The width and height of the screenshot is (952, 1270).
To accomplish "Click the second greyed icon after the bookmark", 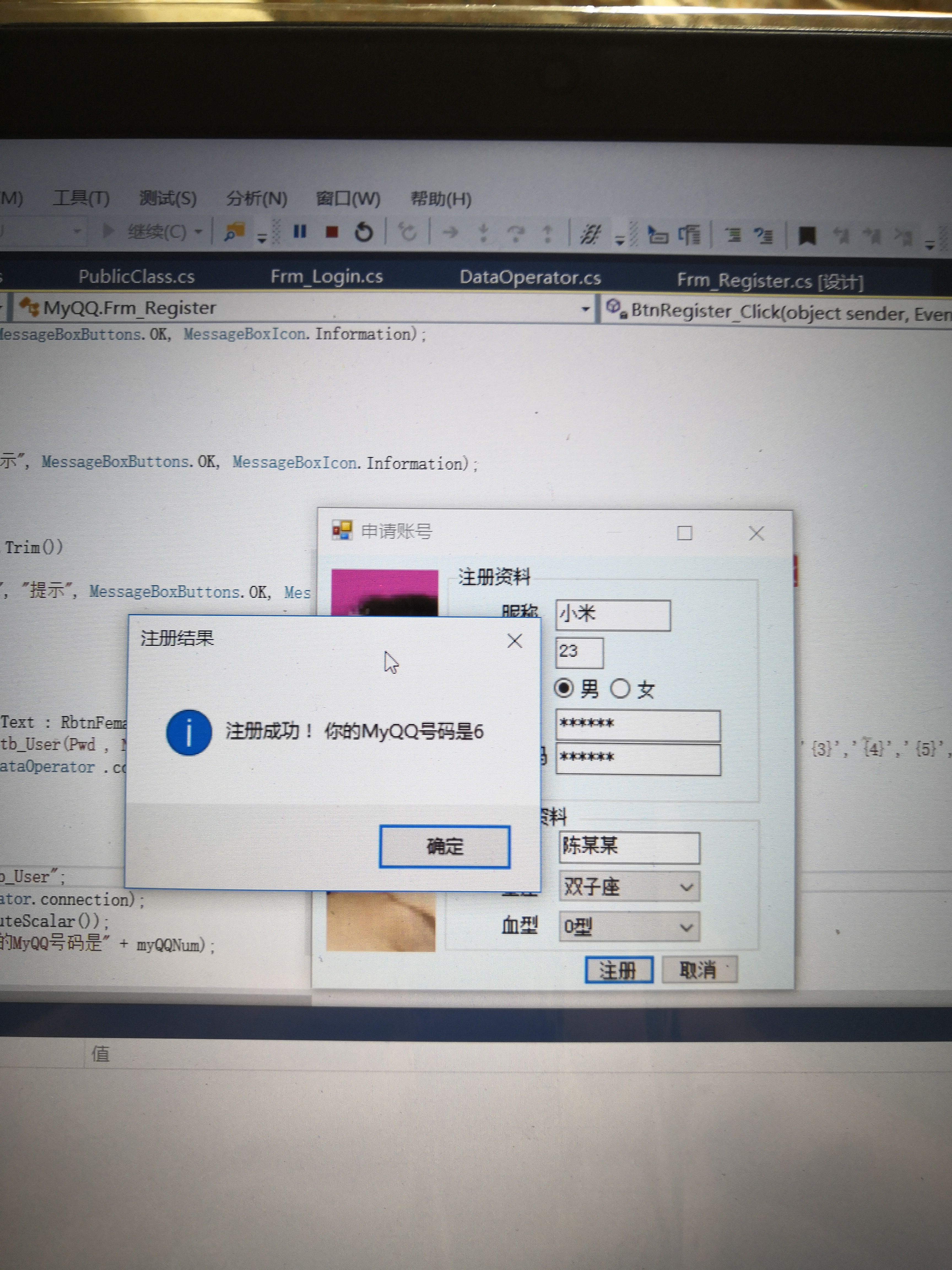I will (x=872, y=236).
